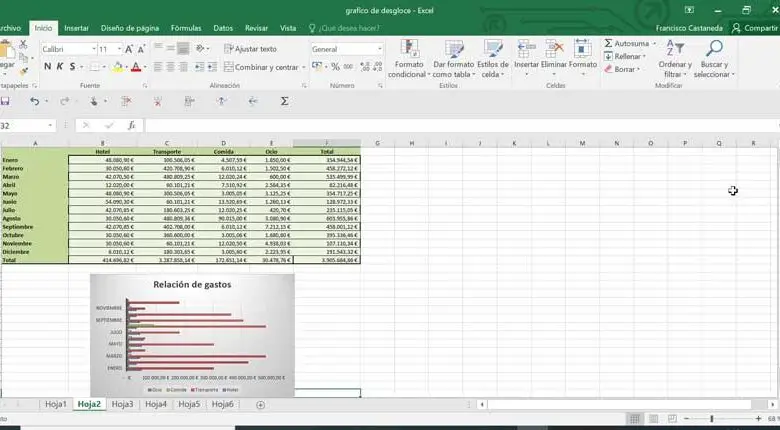
Task: Click the Cut scissors icon
Action: click(x=23, y=45)
